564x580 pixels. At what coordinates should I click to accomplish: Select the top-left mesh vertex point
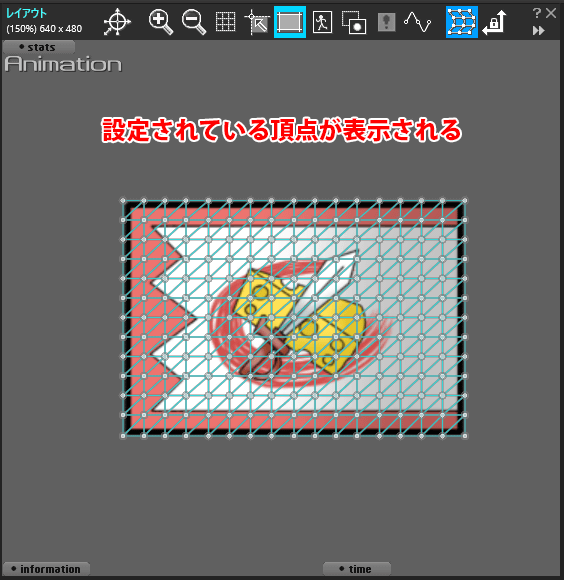[x=123, y=200]
